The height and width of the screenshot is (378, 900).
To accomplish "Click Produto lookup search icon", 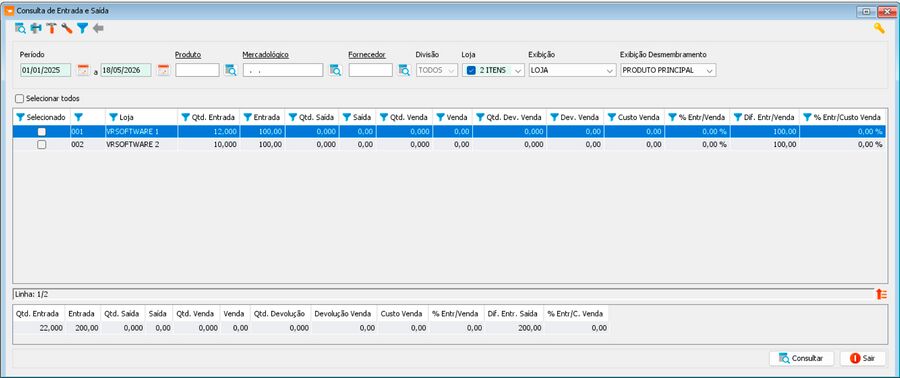I will 230,70.
